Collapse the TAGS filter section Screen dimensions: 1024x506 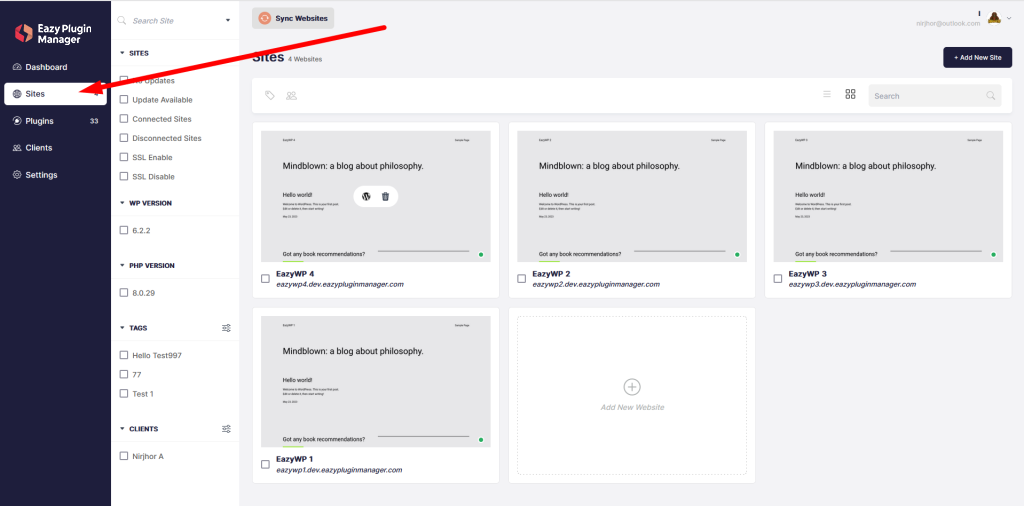122,328
